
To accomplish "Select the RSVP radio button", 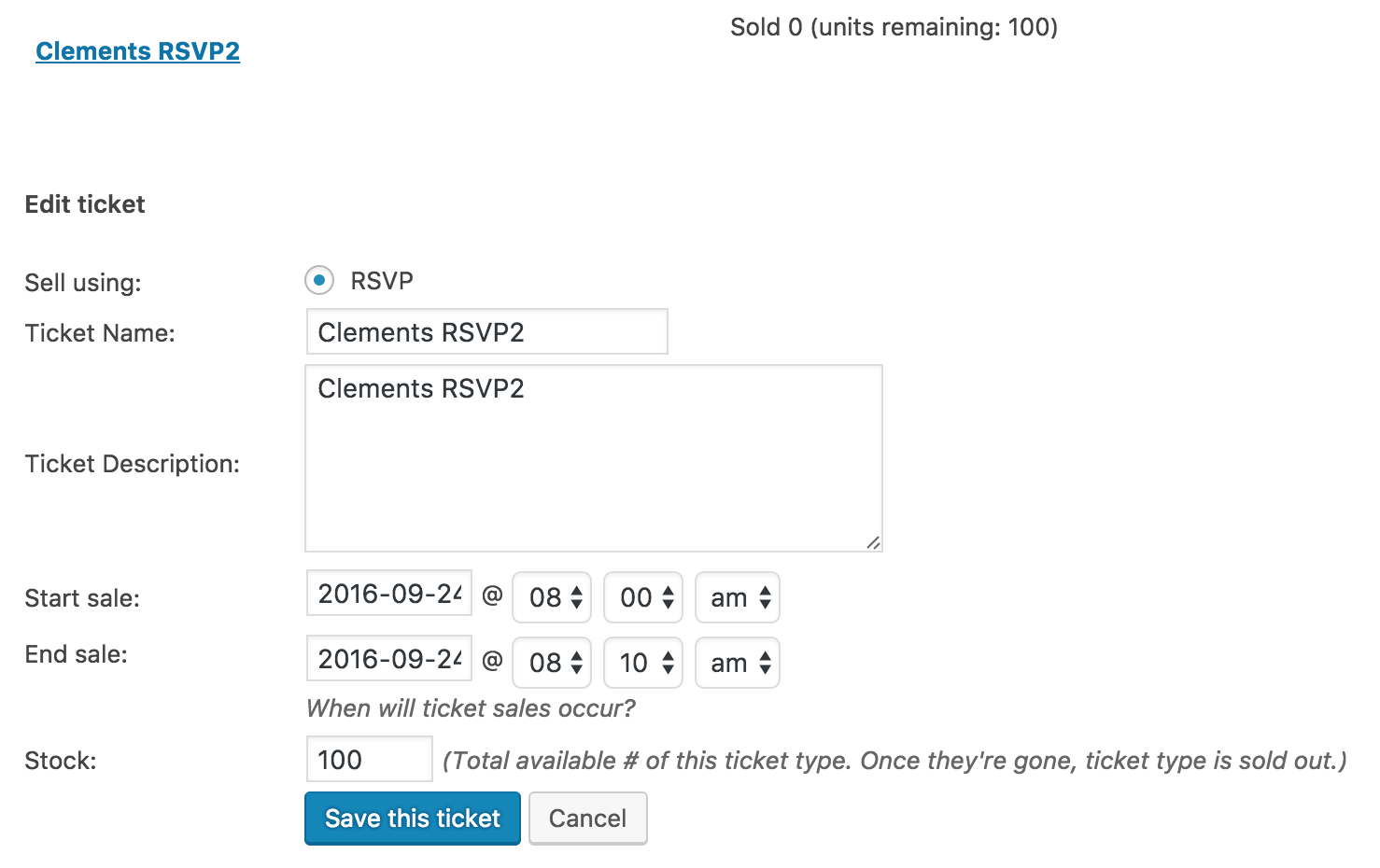I will [319, 280].
